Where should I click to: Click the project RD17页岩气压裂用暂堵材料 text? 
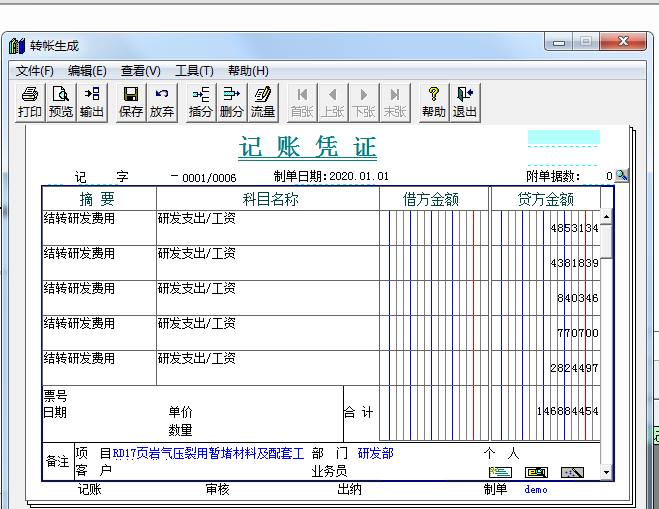[x=208, y=454]
